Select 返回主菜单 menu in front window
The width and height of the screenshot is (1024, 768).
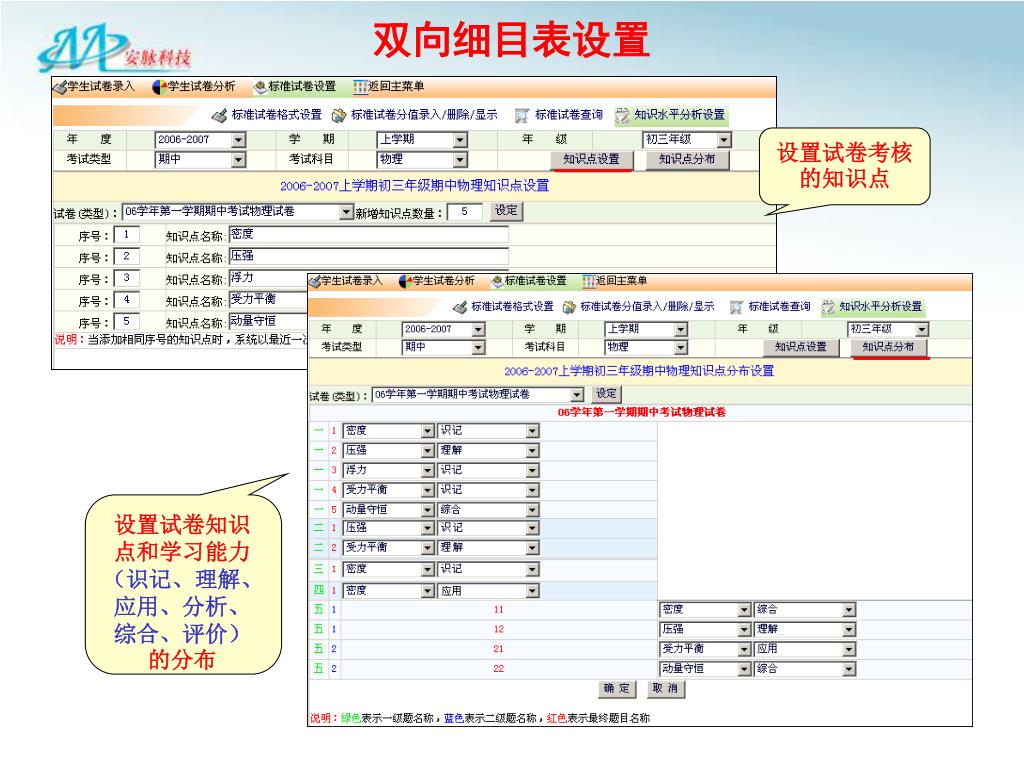pos(621,281)
